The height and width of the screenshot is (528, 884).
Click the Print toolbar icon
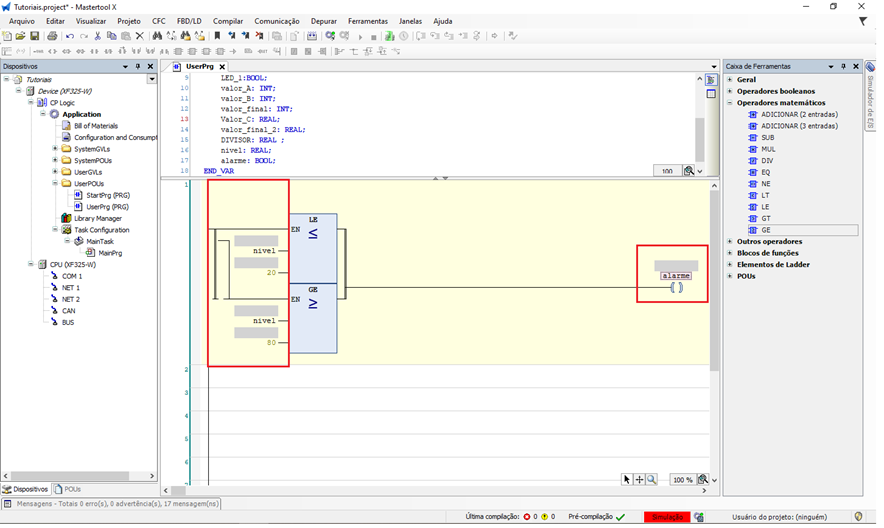52,36
